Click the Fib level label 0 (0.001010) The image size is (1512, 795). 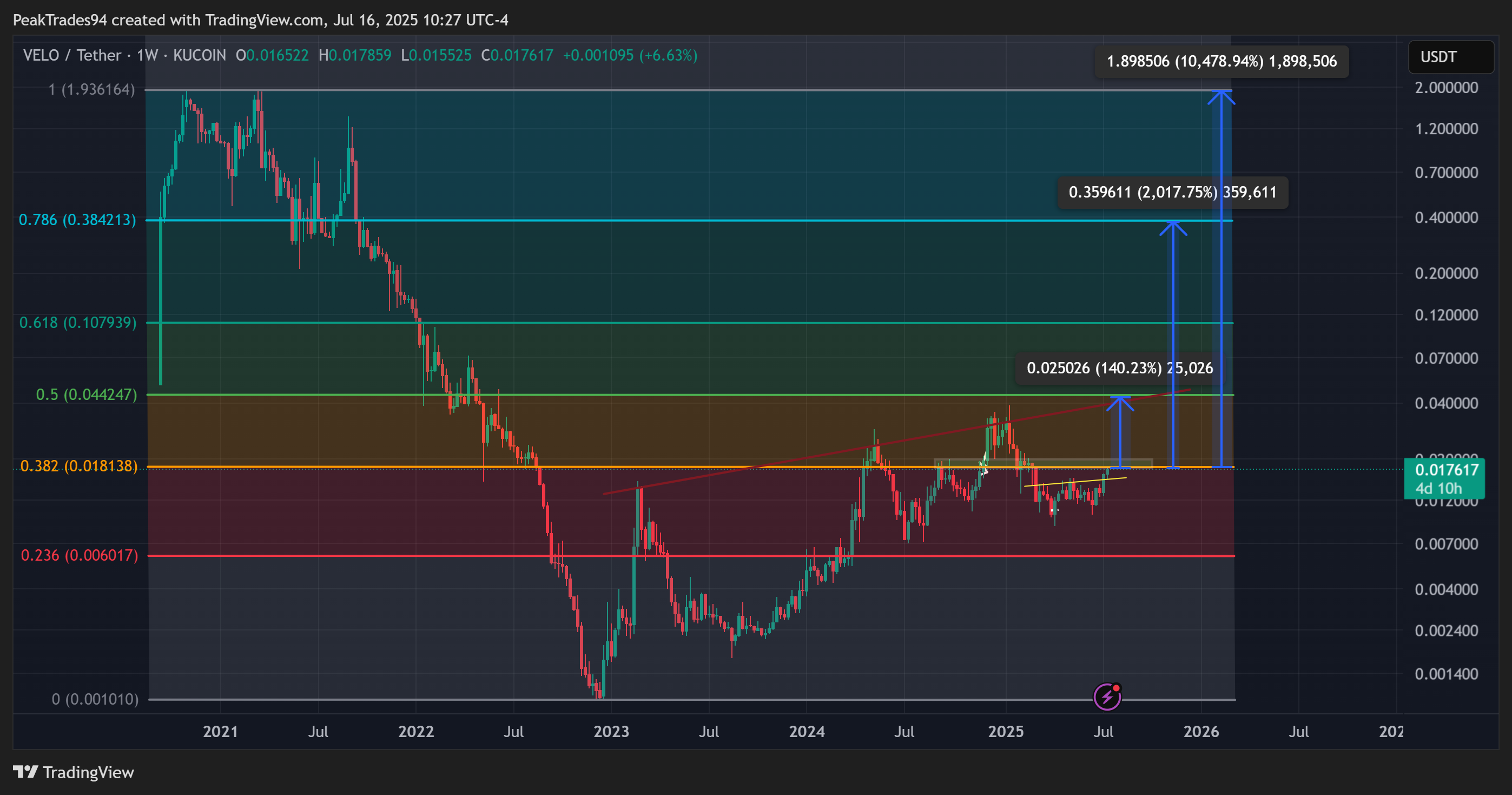[96, 699]
